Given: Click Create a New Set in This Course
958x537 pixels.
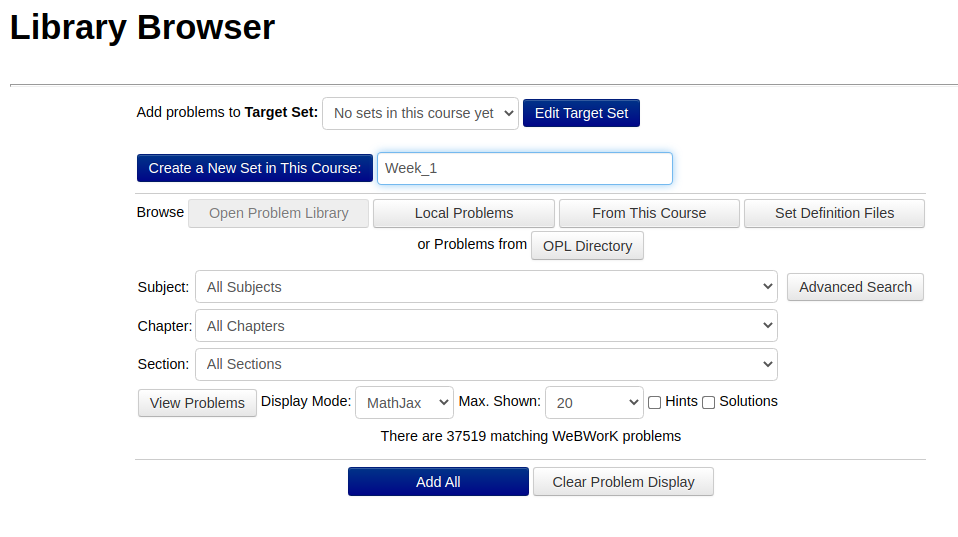Looking at the screenshot, I should pos(255,168).
